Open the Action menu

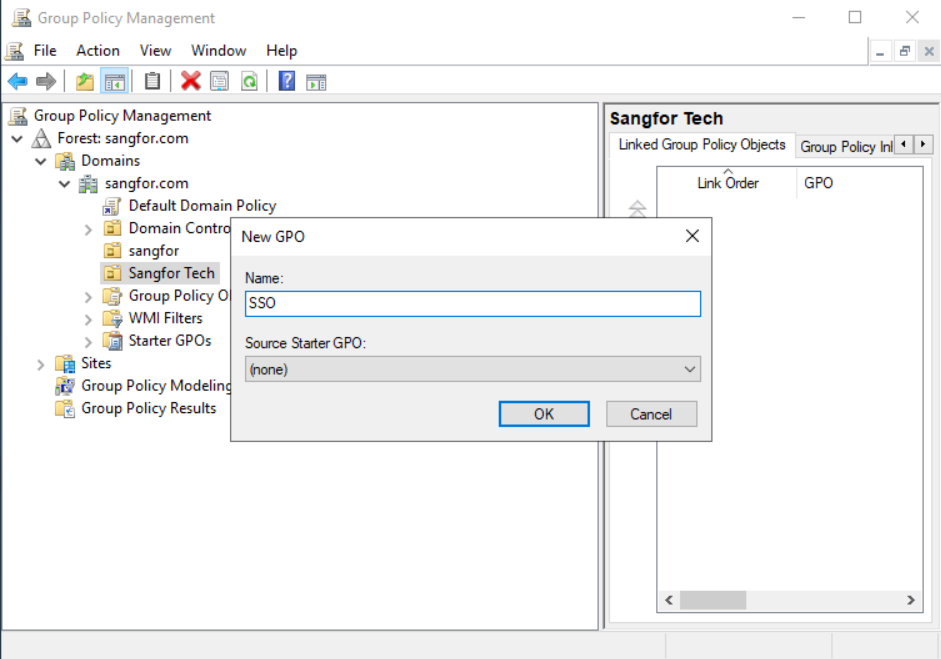pyautogui.click(x=97, y=50)
